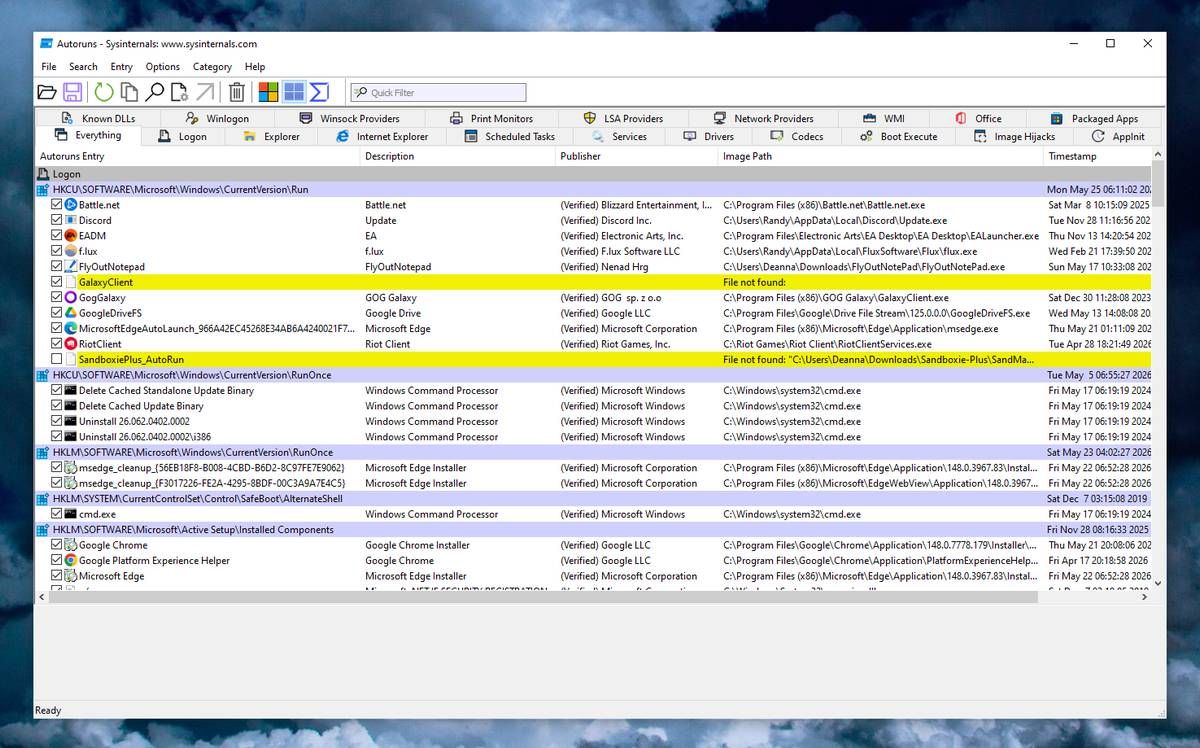Click the GoogleDriveFS entry icon
The image size is (1200, 748).
click(71, 313)
